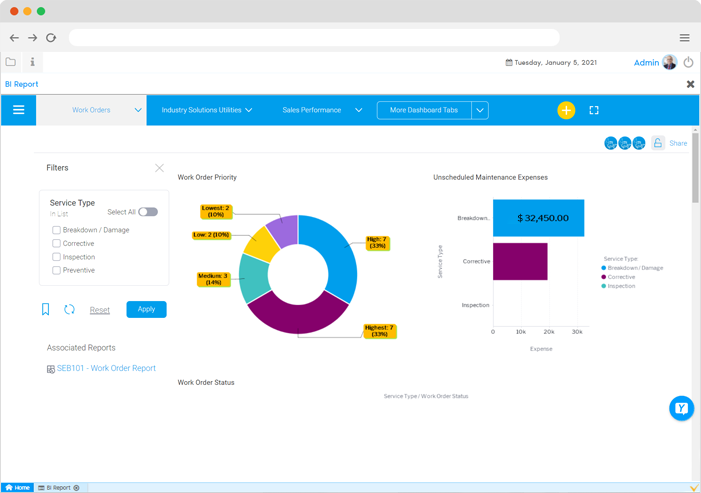Open More Dashboard Tabs dropdown arrow
Screen dimensions: 701x493
pyautogui.click(x=480, y=110)
